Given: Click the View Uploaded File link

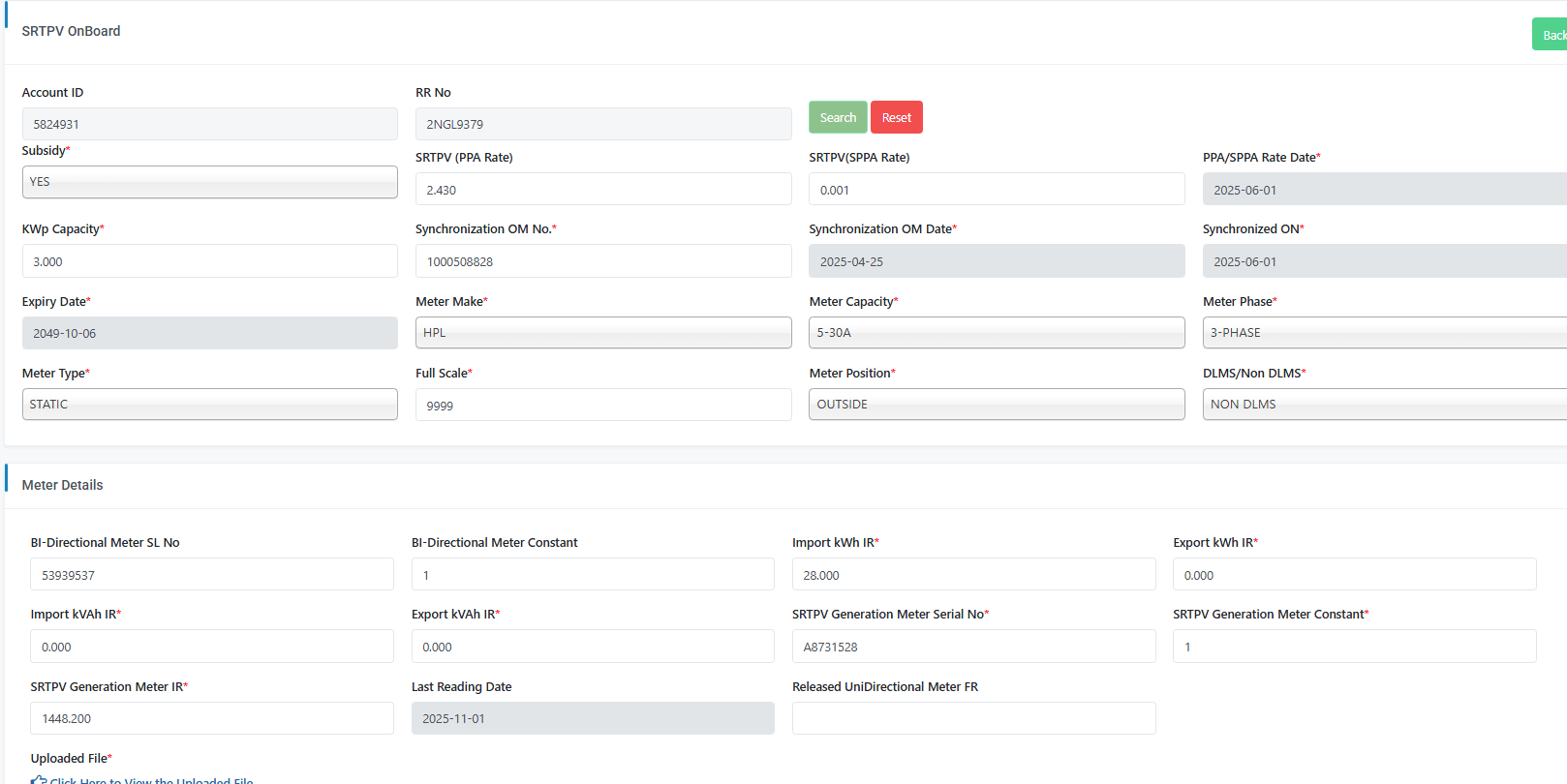Looking at the screenshot, I should 151,780.
